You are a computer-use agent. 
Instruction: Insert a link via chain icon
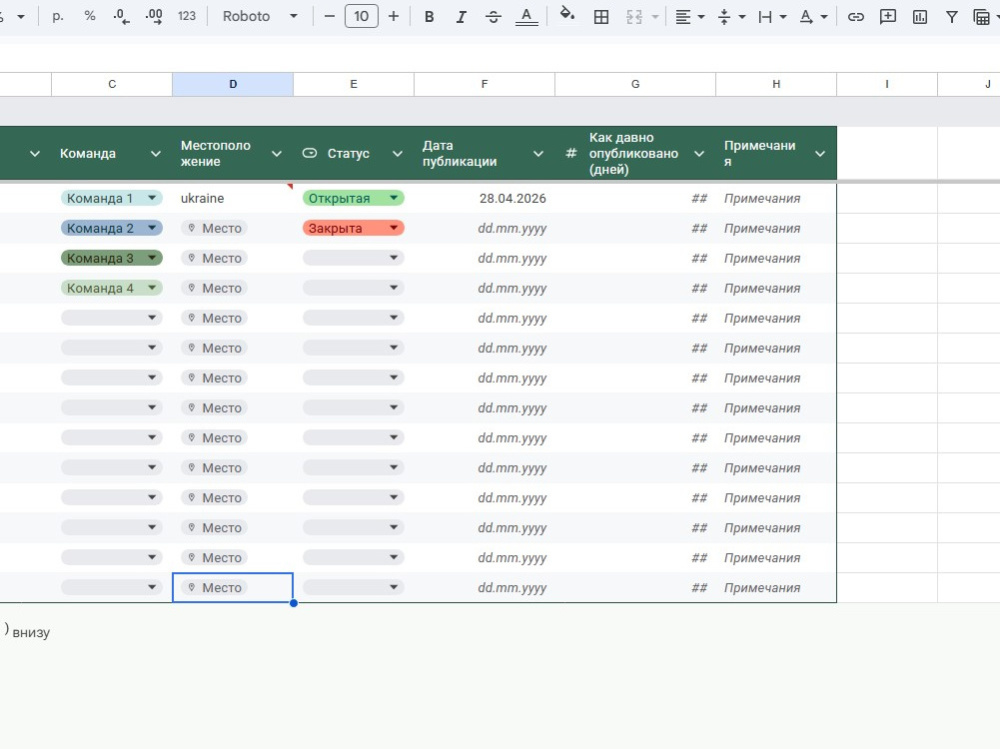(855, 17)
